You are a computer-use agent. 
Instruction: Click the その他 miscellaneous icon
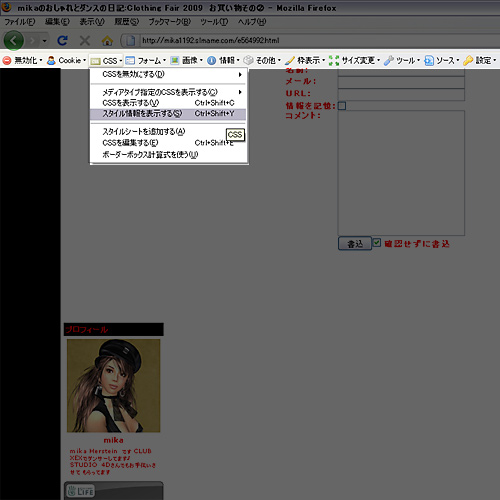tap(248, 60)
